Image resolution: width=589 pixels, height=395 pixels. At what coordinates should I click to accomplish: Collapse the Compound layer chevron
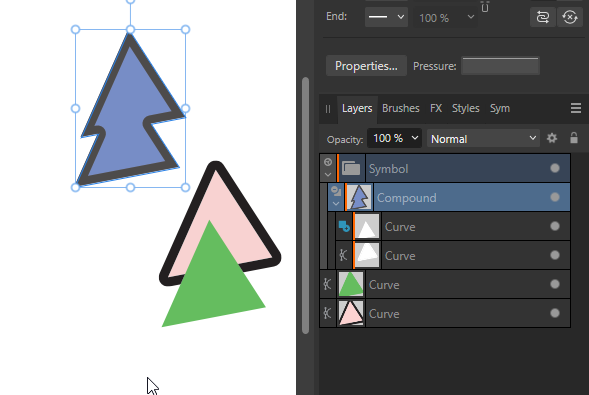point(336,204)
